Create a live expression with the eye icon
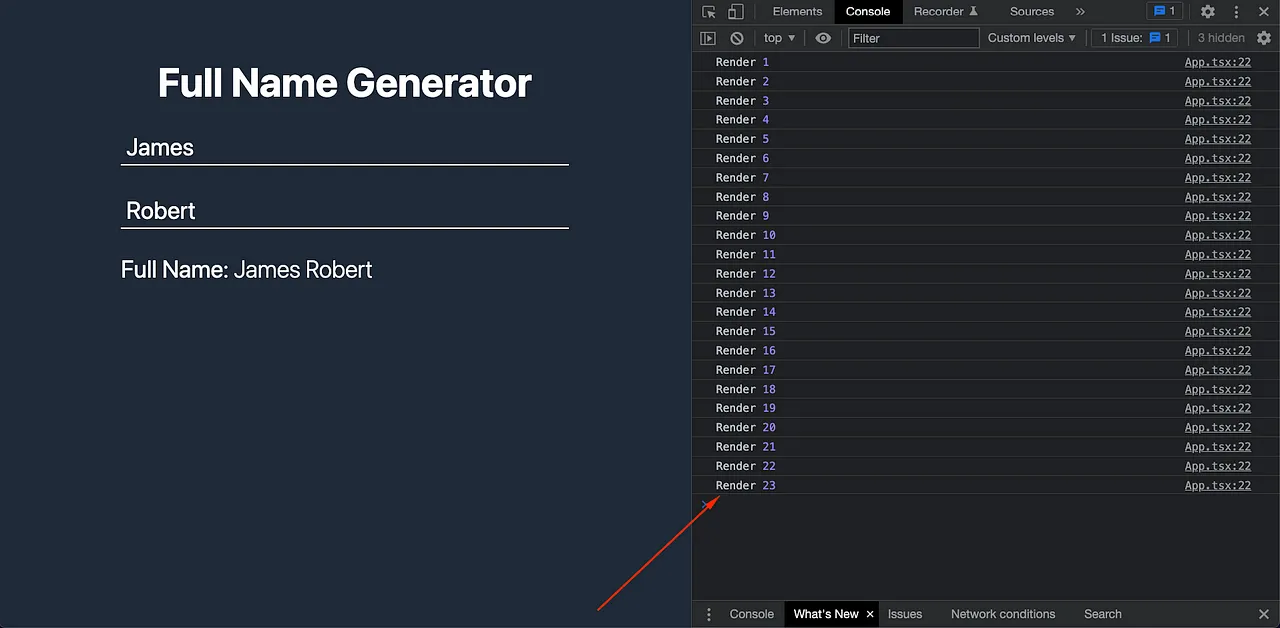 (823, 37)
